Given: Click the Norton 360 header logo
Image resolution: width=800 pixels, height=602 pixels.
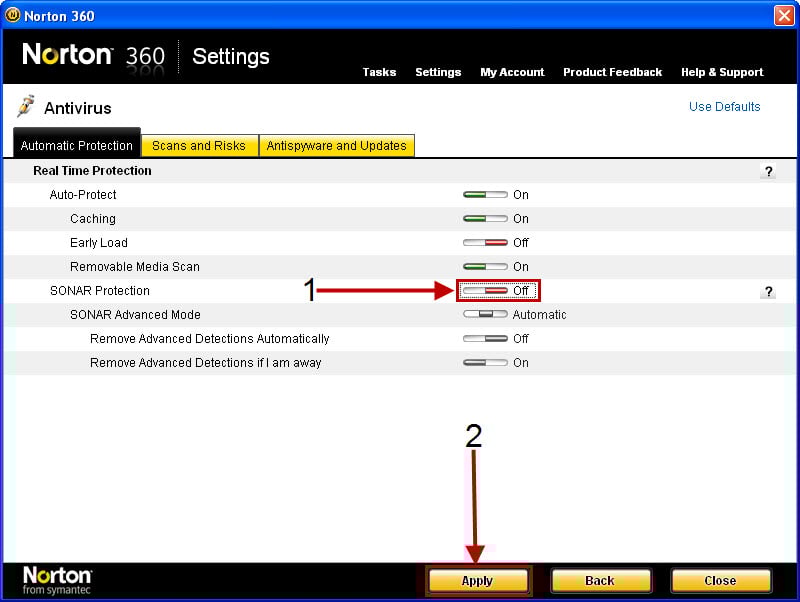Looking at the screenshot, I should [x=94, y=56].
